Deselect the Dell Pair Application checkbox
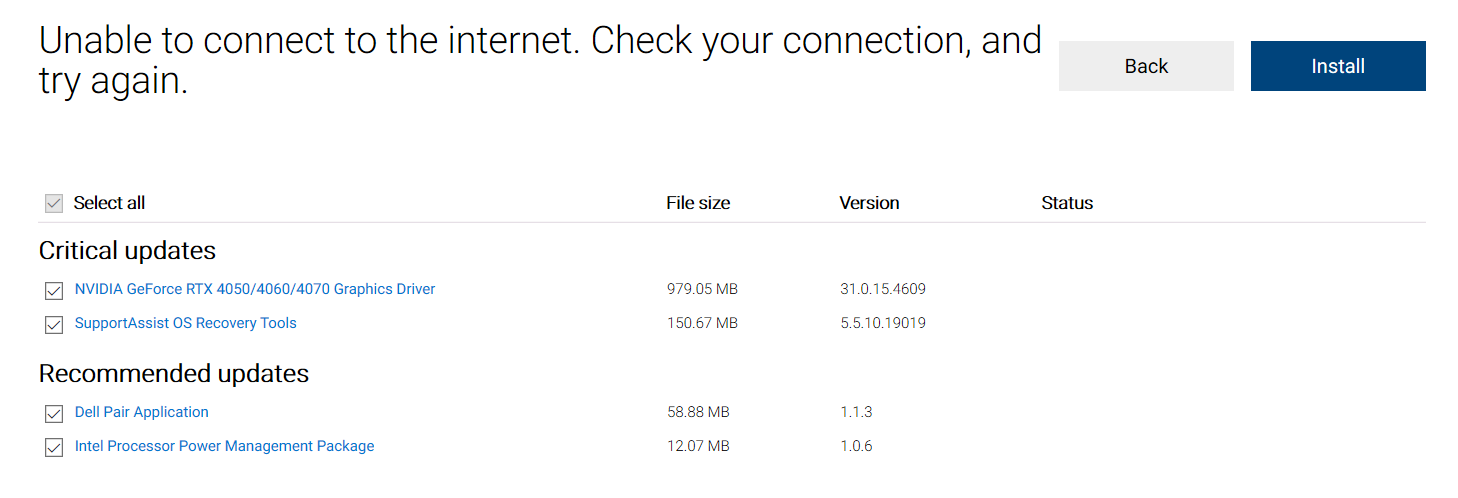The width and height of the screenshot is (1458, 498). [x=54, y=414]
